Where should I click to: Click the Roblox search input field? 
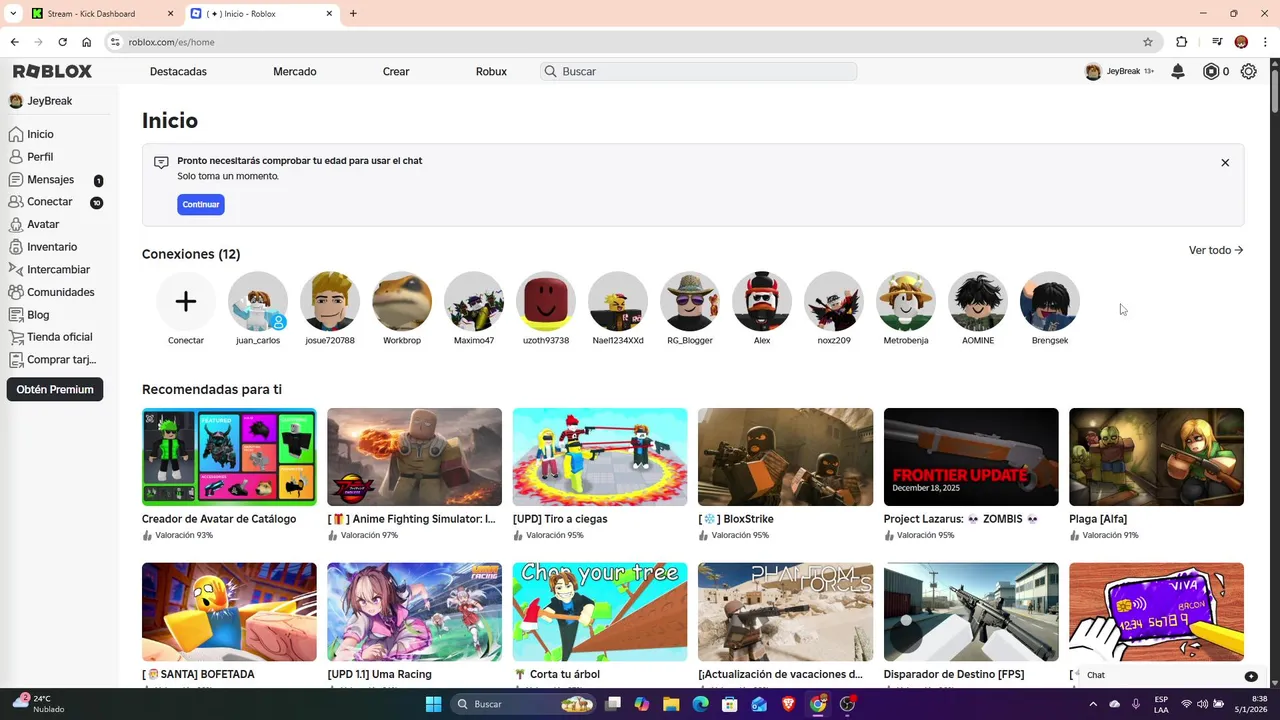699,72
